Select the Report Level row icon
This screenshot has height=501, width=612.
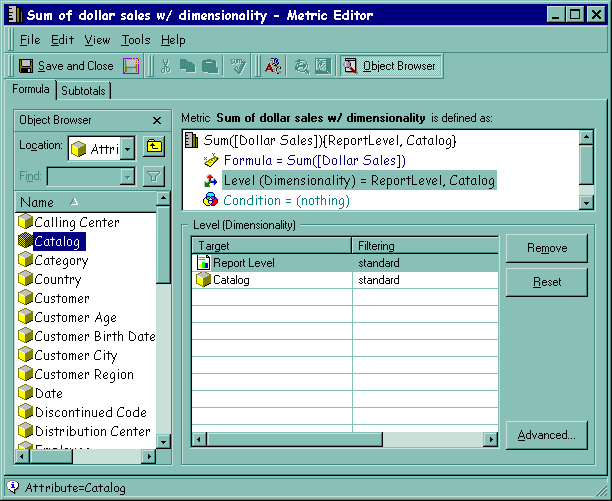pyautogui.click(x=203, y=263)
